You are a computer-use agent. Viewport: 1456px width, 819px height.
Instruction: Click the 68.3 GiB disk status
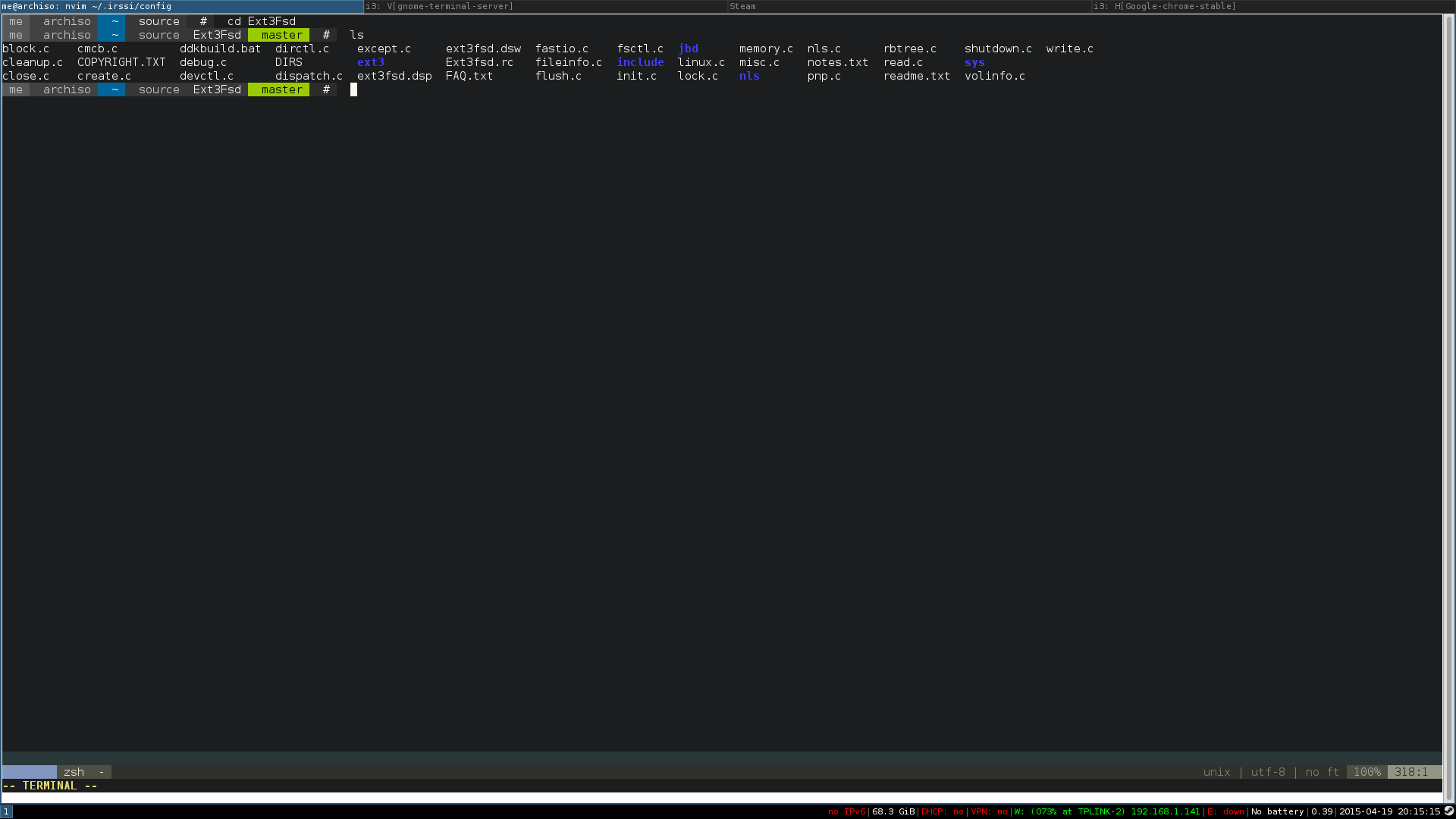pos(893,811)
